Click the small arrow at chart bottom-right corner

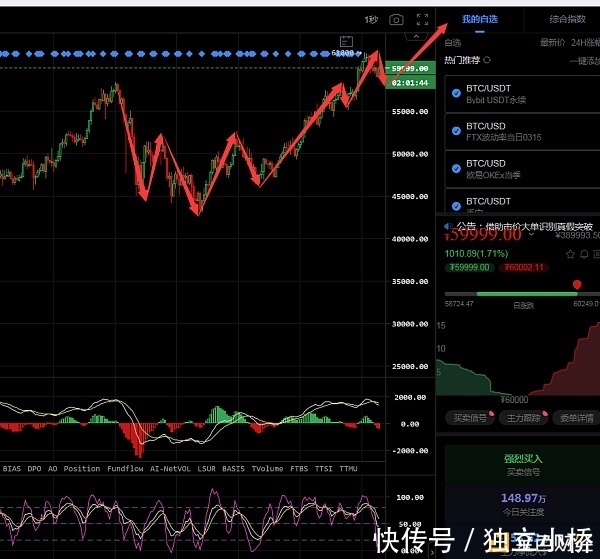432,552
